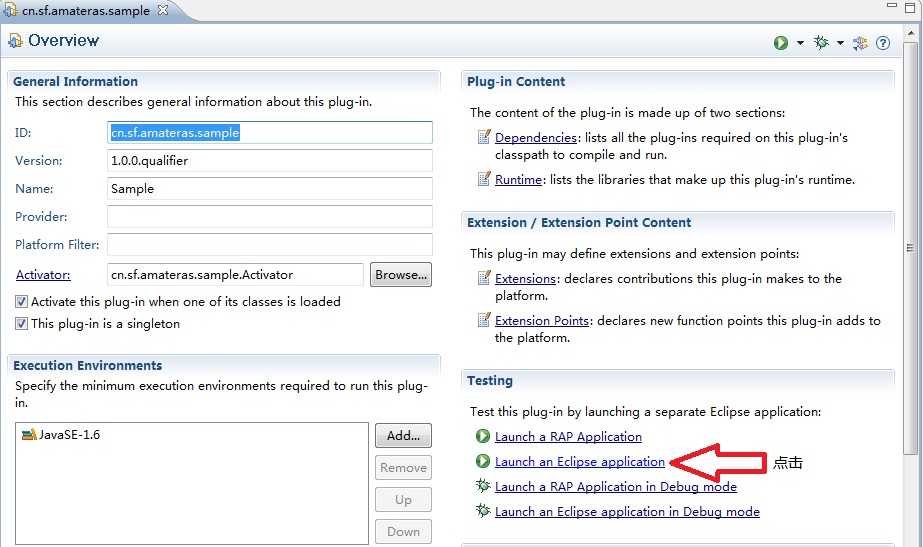This screenshot has width=923, height=547.
Task: Focus the empty Platform Filter field
Action: point(270,244)
